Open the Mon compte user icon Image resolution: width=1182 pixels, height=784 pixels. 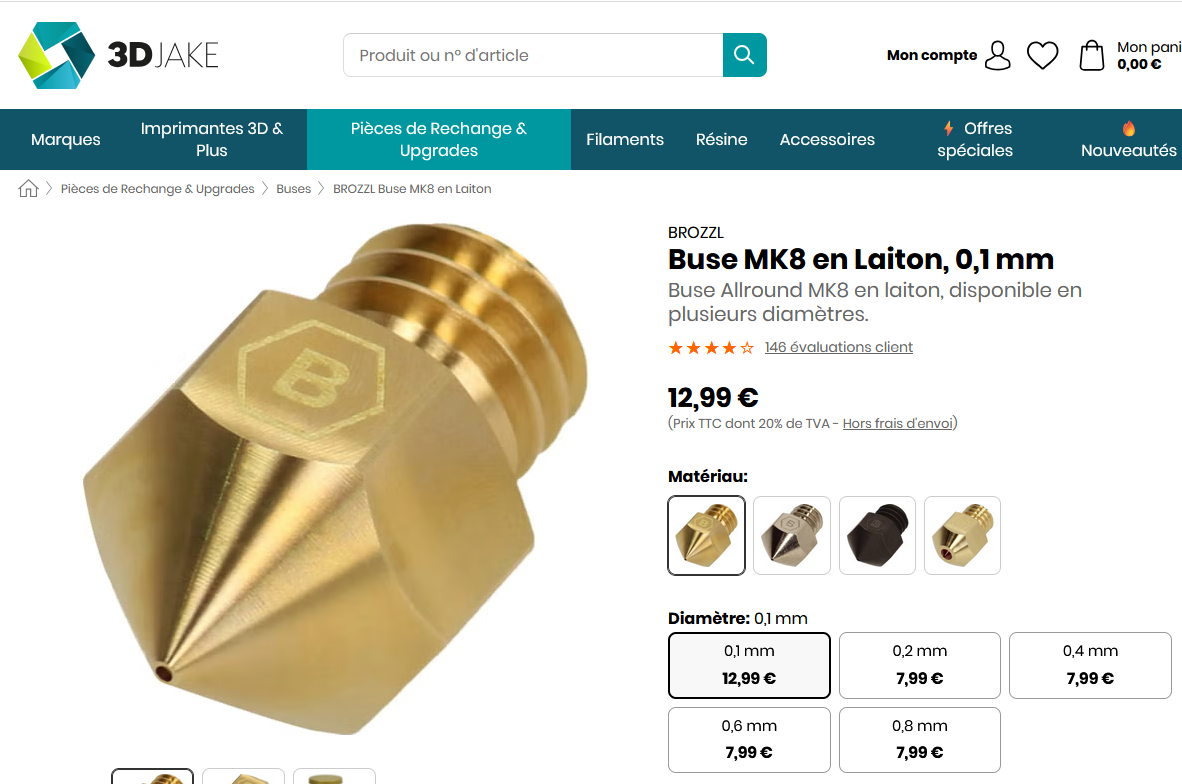(x=997, y=55)
